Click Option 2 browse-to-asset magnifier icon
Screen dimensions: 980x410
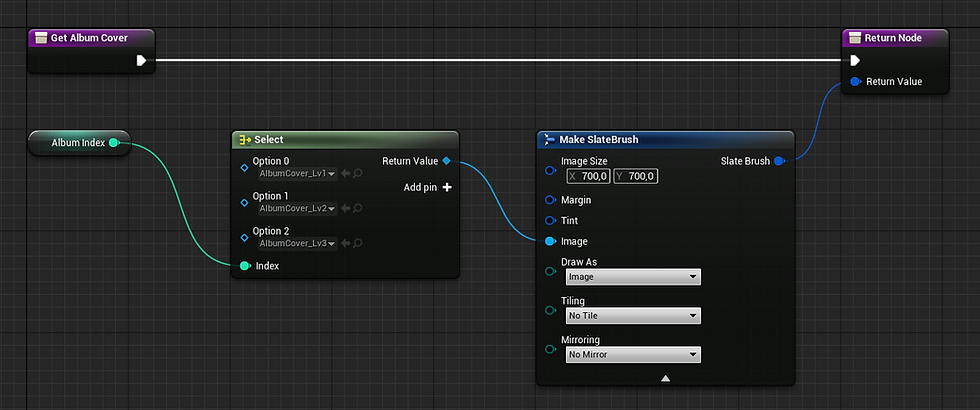(x=358, y=244)
